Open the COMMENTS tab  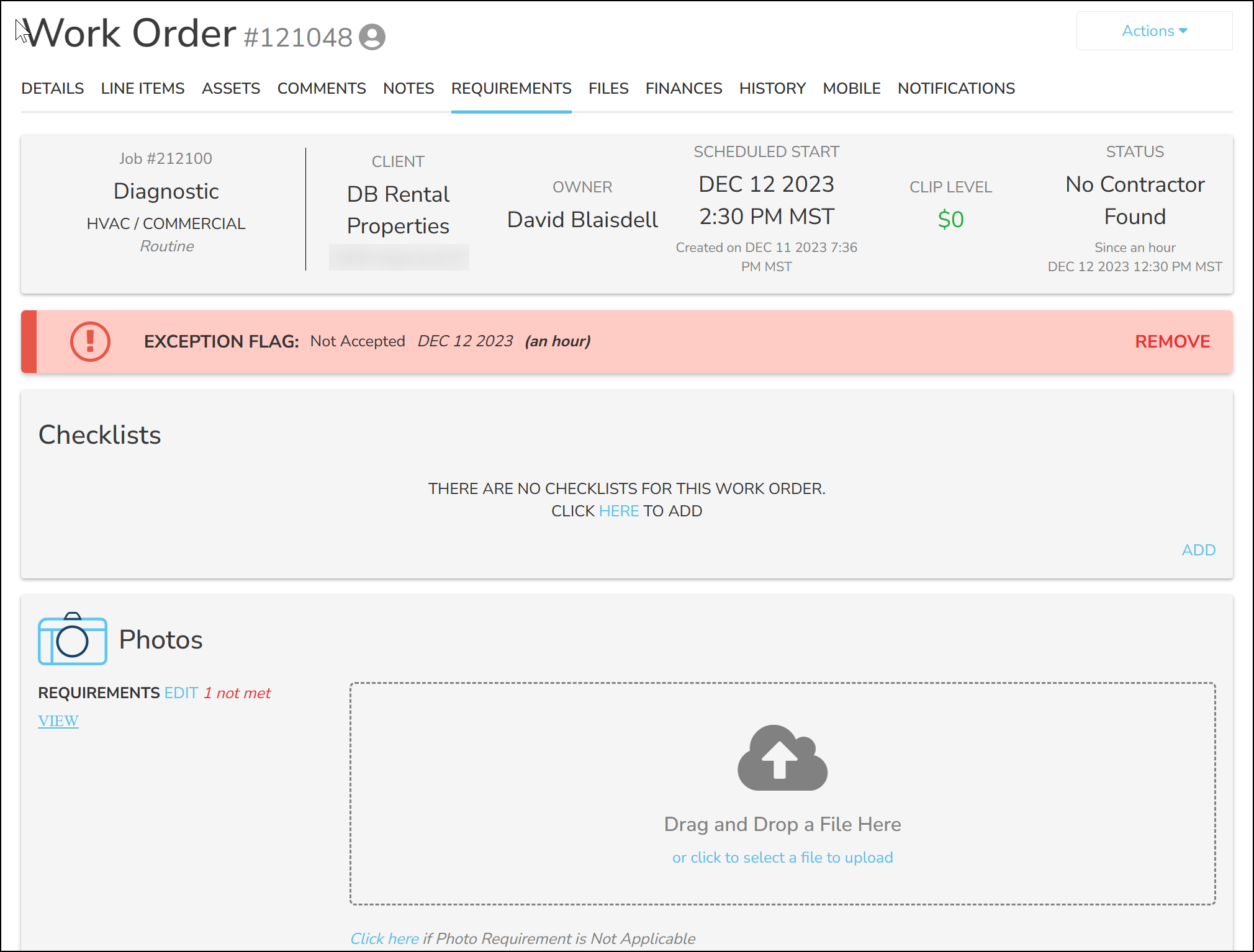(321, 88)
